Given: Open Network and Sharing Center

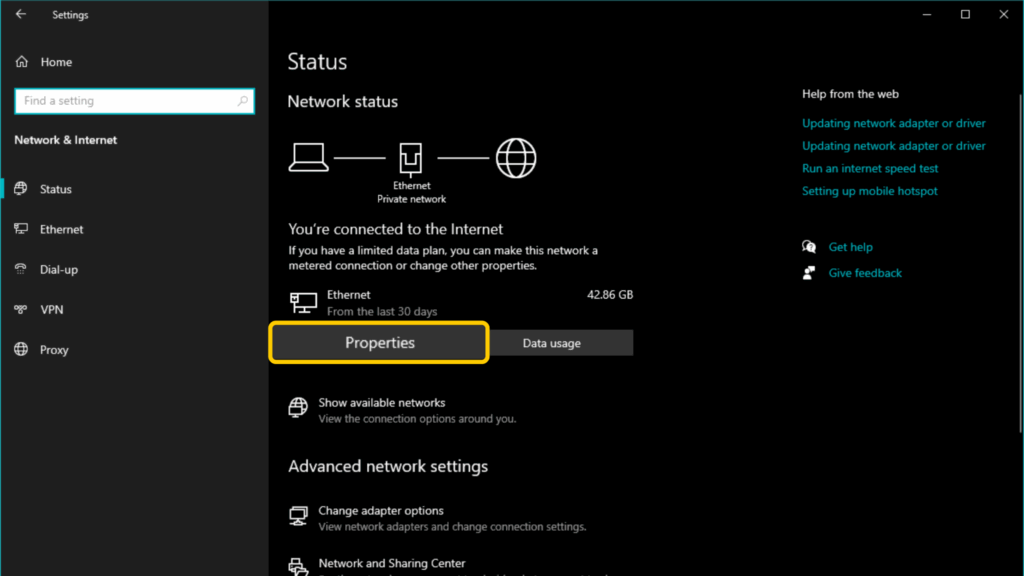Looking at the screenshot, I should tap(392, 563).
